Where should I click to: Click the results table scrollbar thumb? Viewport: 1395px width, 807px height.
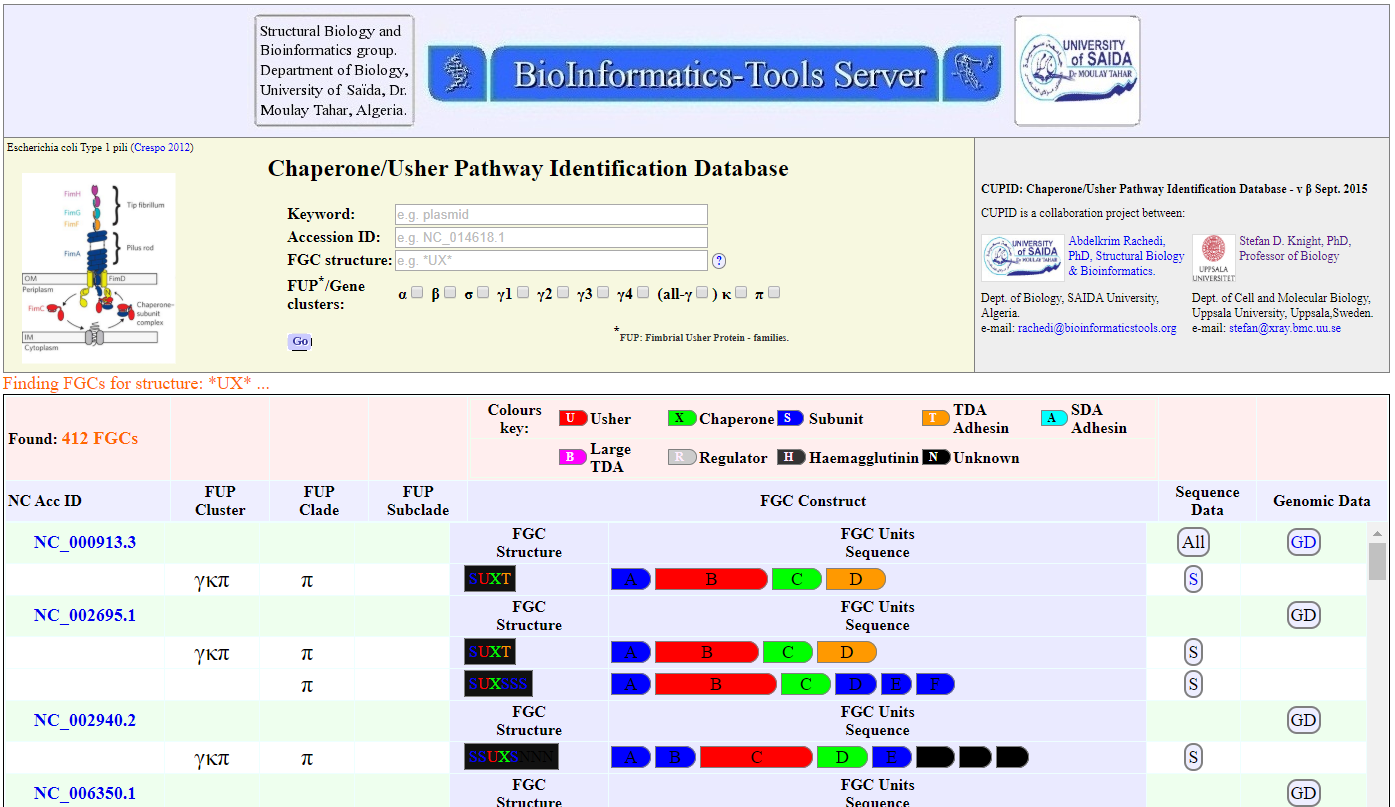pyautogui.click(x=1377, y=561)
